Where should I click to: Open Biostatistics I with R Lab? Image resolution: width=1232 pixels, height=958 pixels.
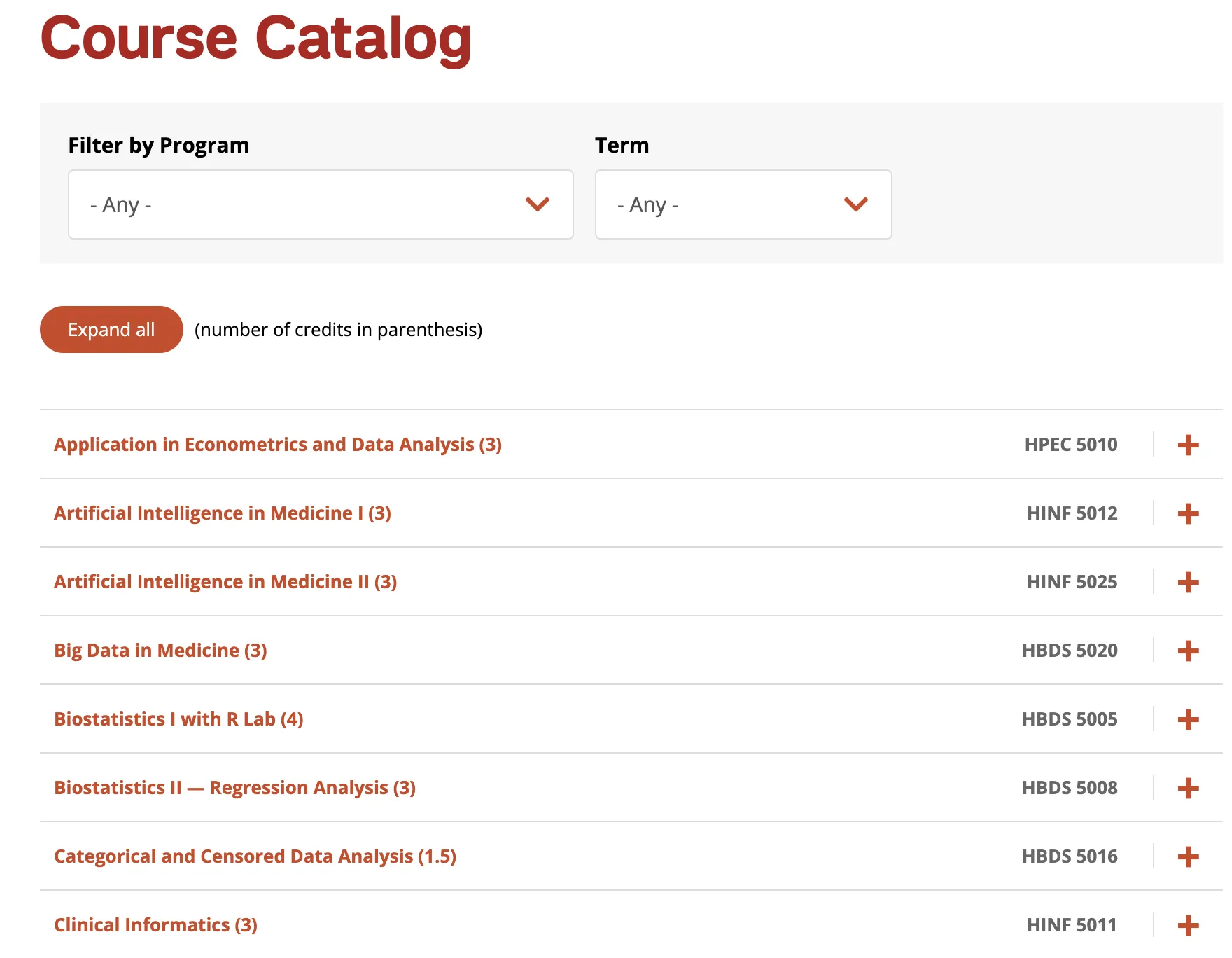[178, 719]
